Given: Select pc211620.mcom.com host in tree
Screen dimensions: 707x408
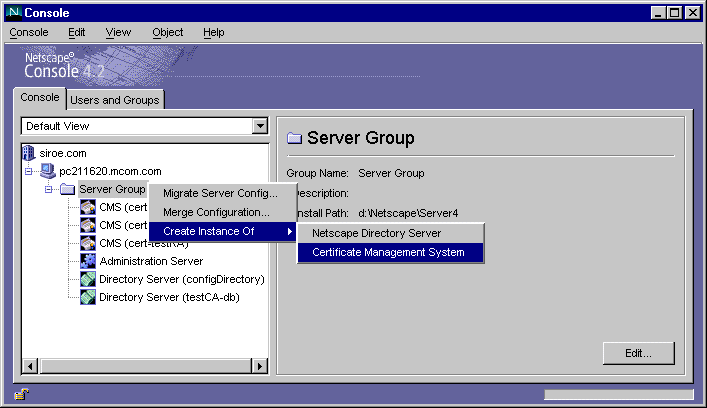Looking at the screenshot, I should [x=110, y=171].
